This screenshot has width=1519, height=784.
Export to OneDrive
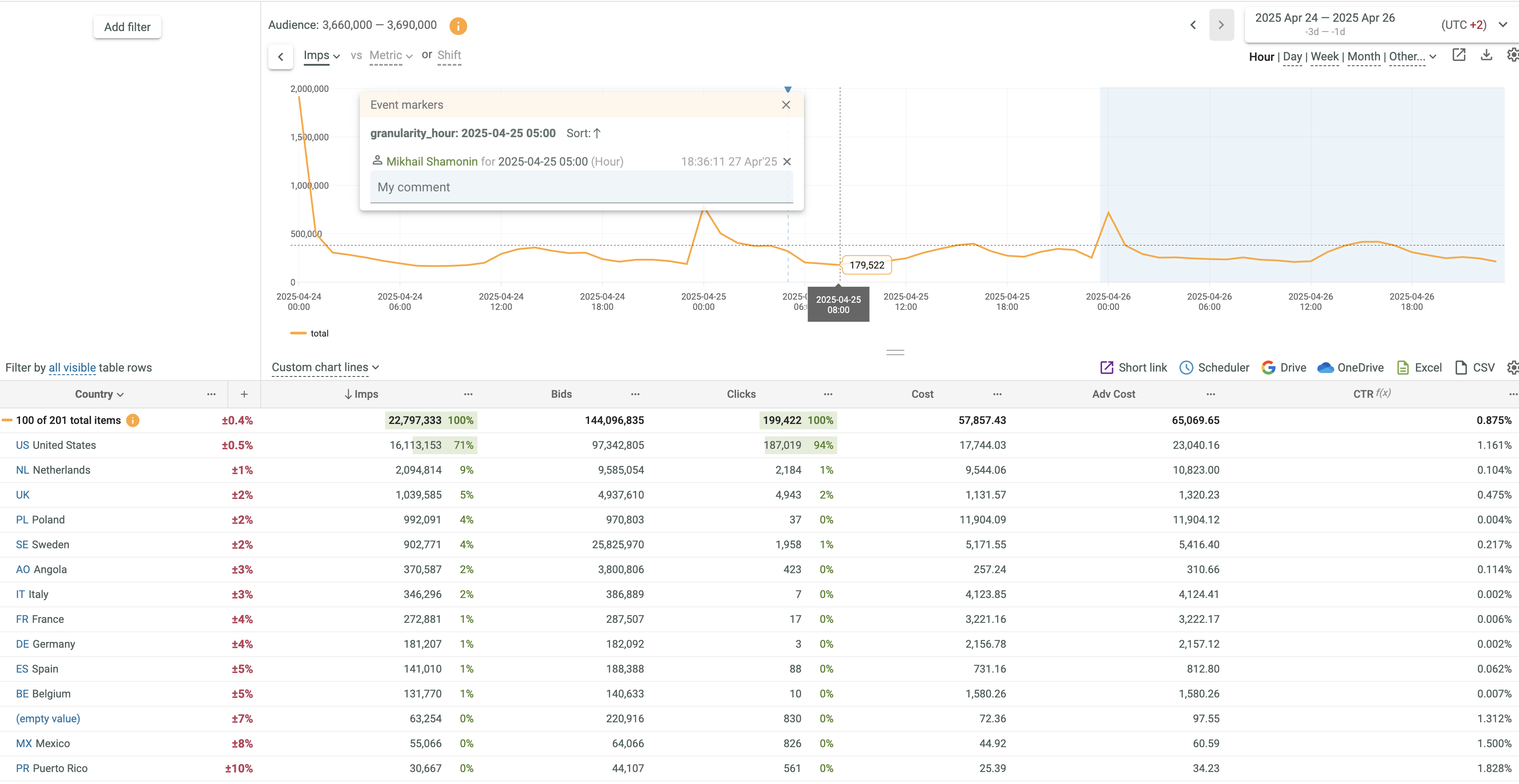(1350, 368)
